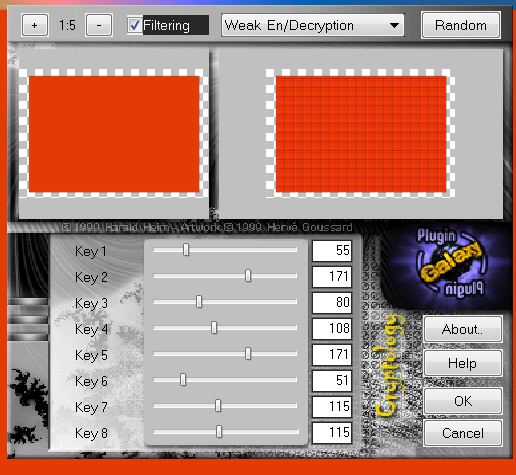Click the Cancel button
The image size is (516, 475).
click(463, 433)
